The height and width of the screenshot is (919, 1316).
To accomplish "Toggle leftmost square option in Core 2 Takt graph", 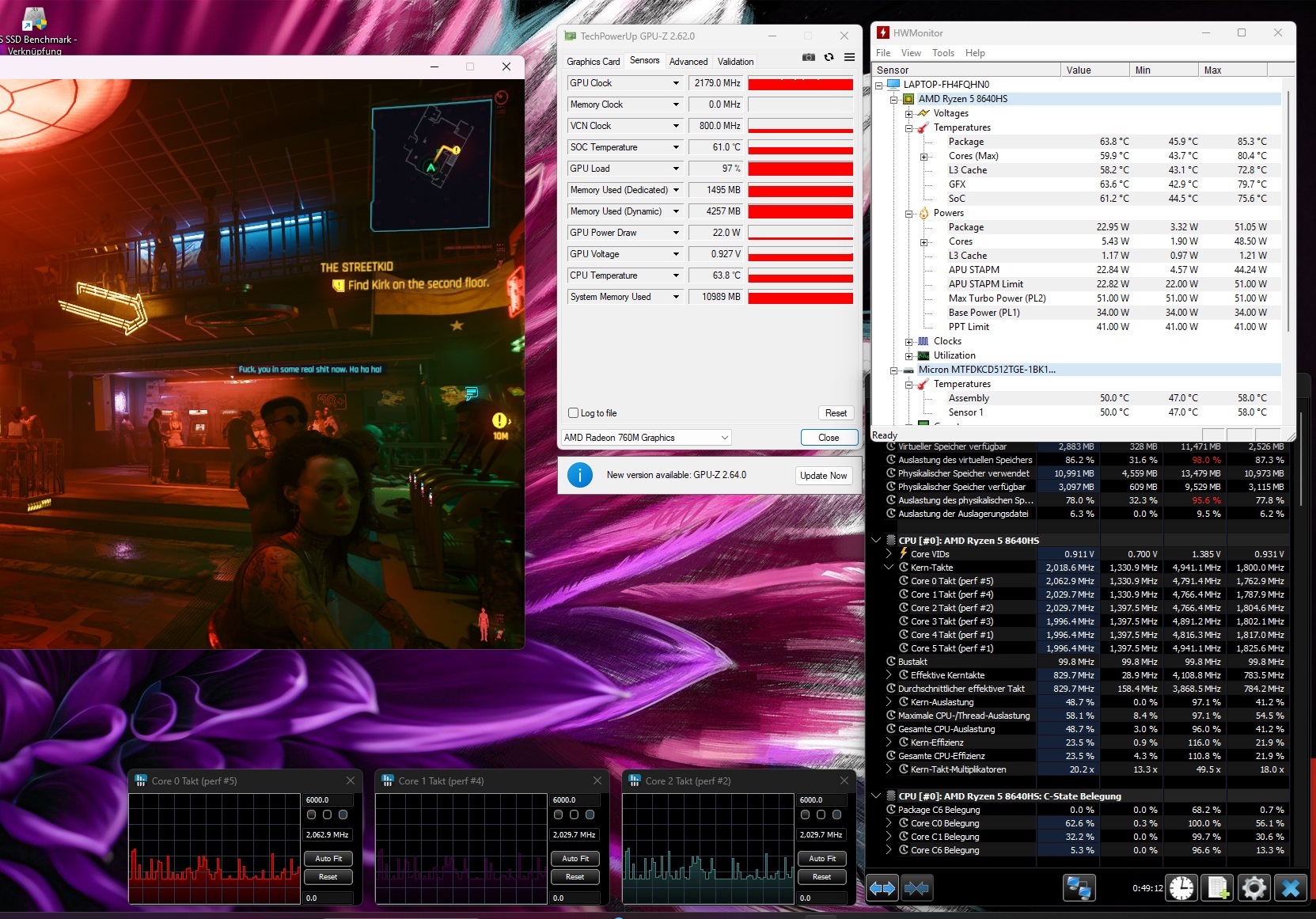I will click(805, 815).
